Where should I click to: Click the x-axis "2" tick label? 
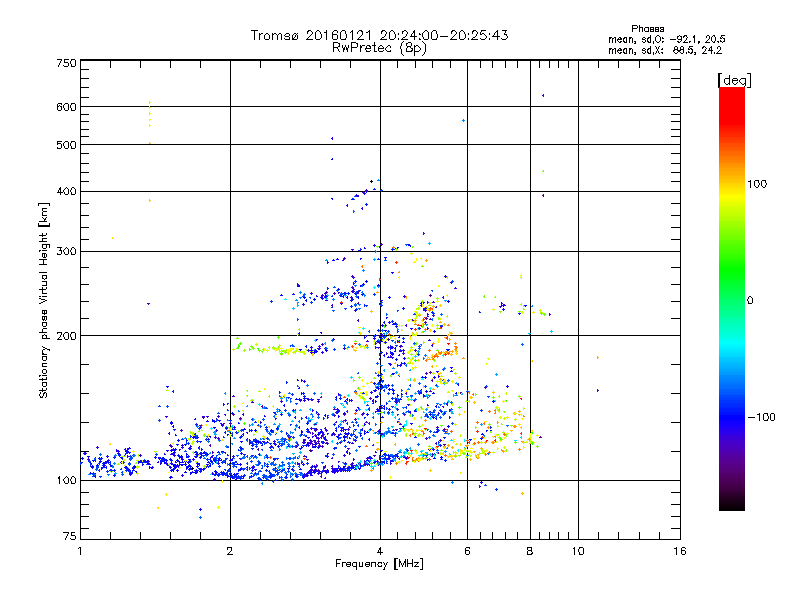(230, 551)
